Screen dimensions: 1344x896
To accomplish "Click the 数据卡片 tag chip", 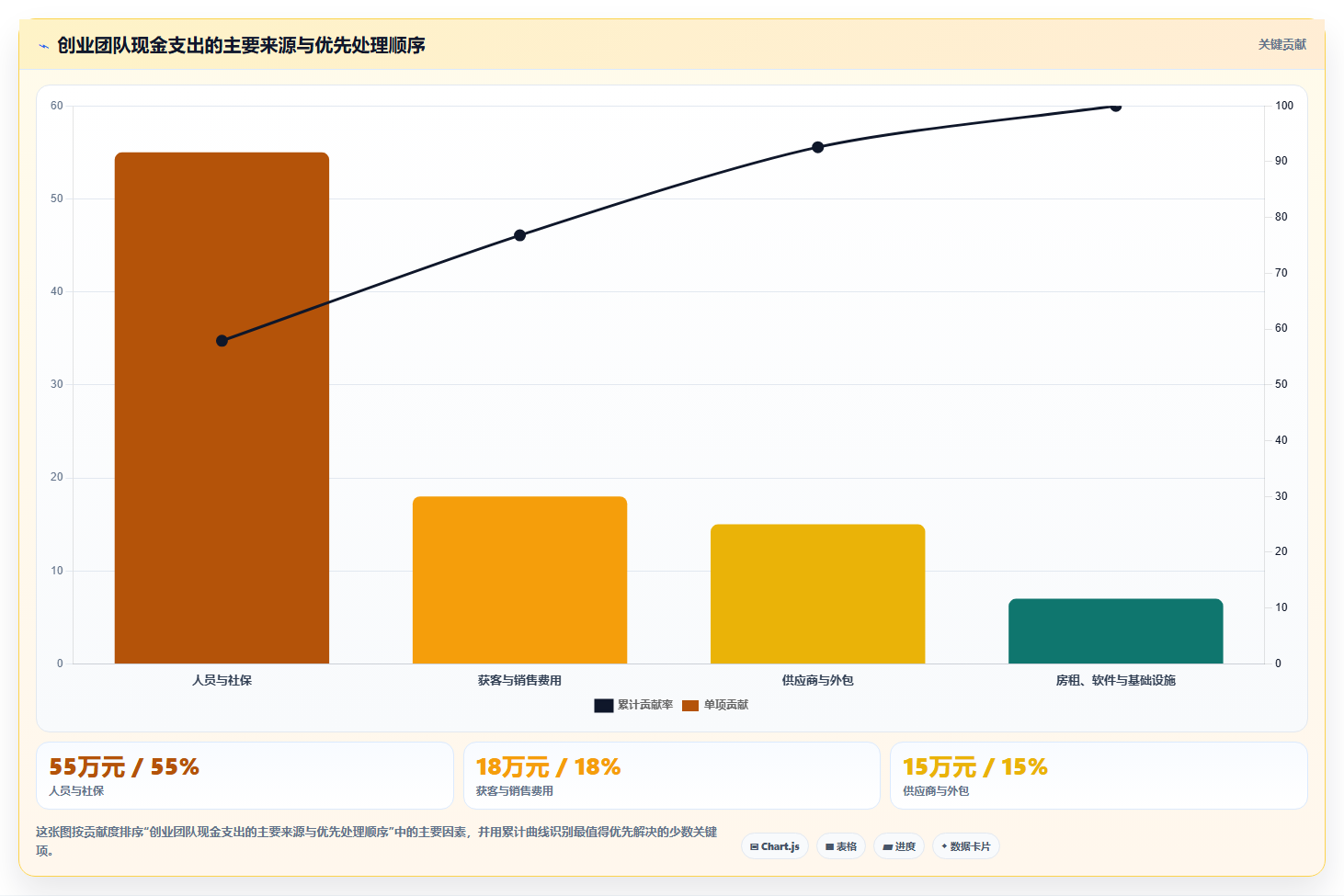I will 966,846.
